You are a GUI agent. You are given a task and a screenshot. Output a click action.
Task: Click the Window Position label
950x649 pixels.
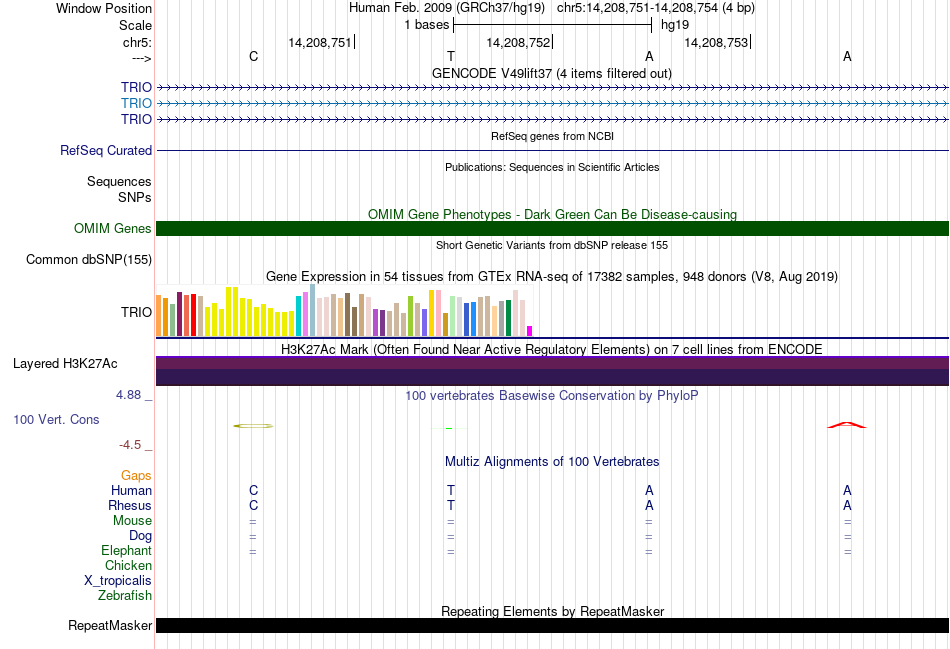[104, 8]
